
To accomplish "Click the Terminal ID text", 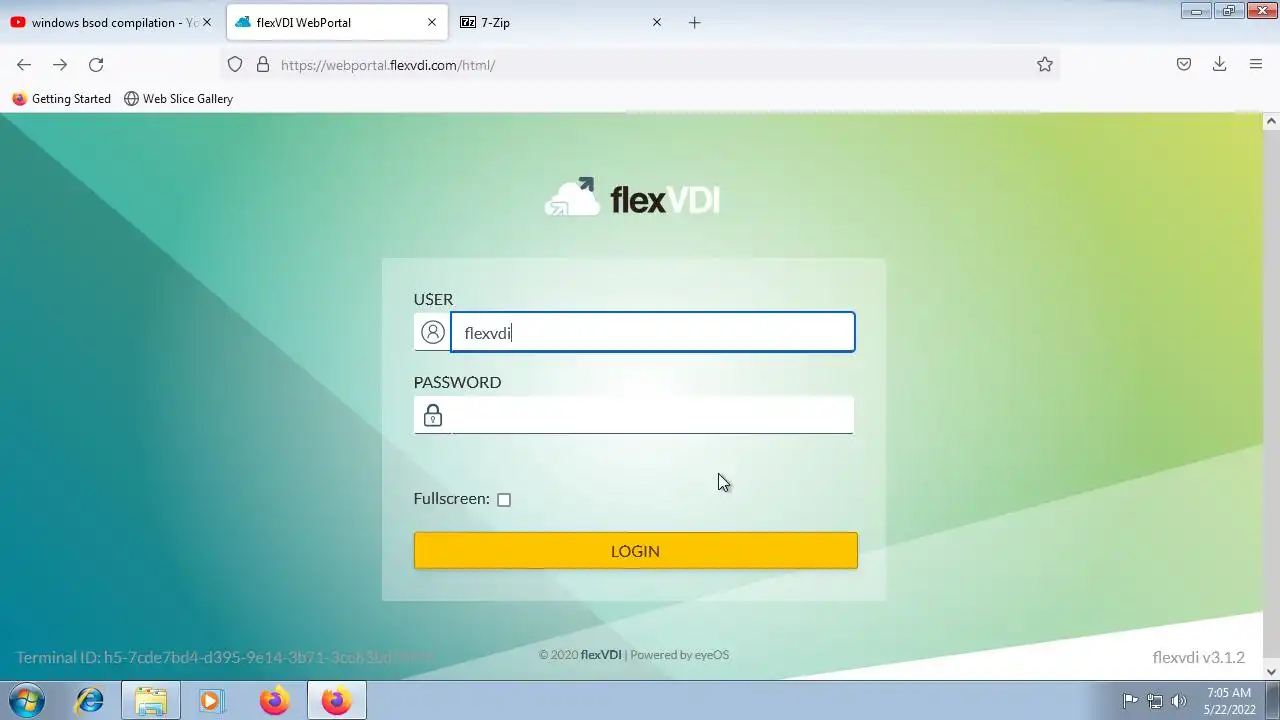I will [x=225, y=657].
